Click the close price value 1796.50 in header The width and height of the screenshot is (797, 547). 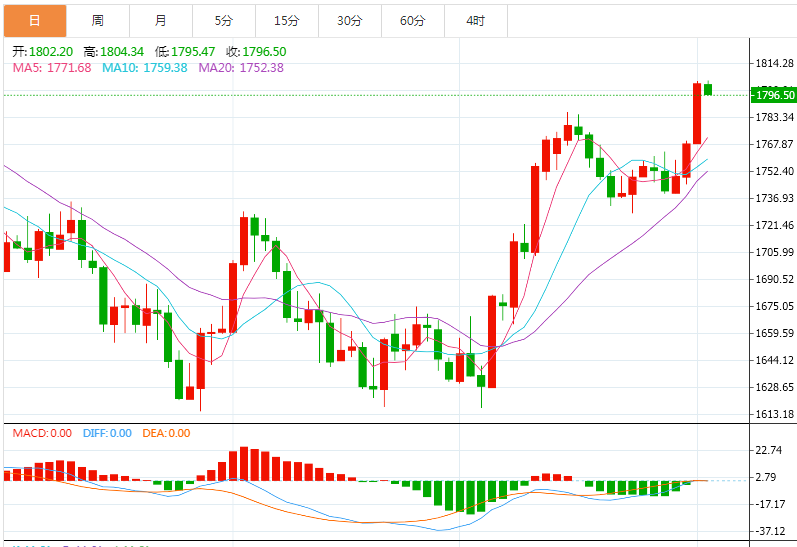click(x=264, y=52)
